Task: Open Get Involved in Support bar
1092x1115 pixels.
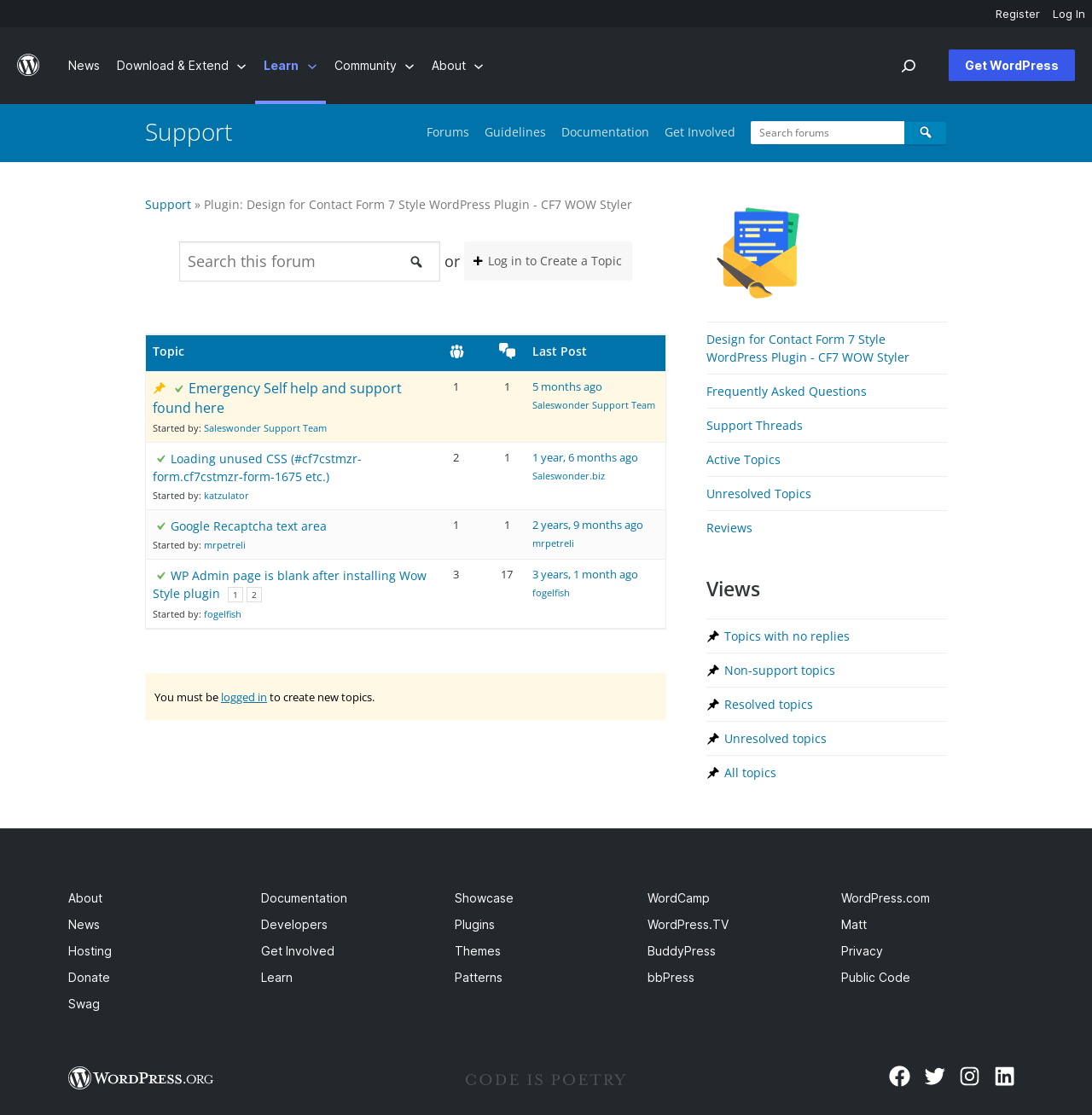Action: [x=700, y=132]
